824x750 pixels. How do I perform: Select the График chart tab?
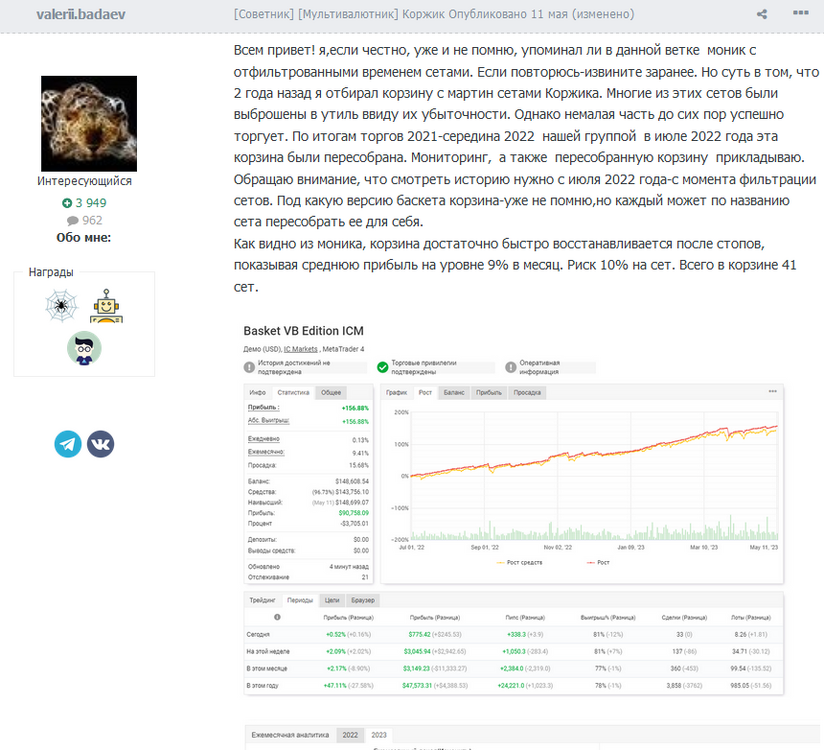point(397,393)
